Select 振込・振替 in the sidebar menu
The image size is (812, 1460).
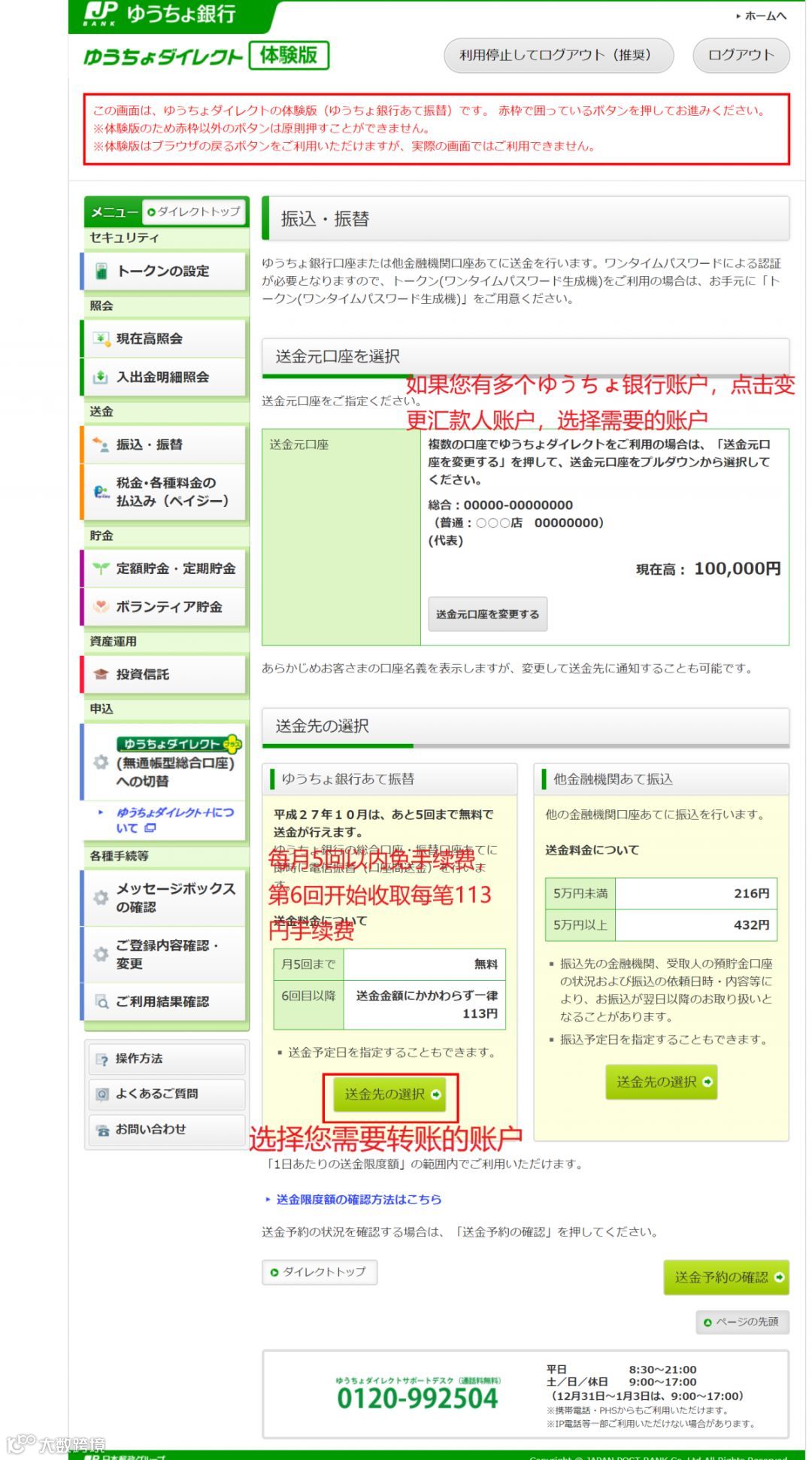pyautogui.click(x=164, y=445)
